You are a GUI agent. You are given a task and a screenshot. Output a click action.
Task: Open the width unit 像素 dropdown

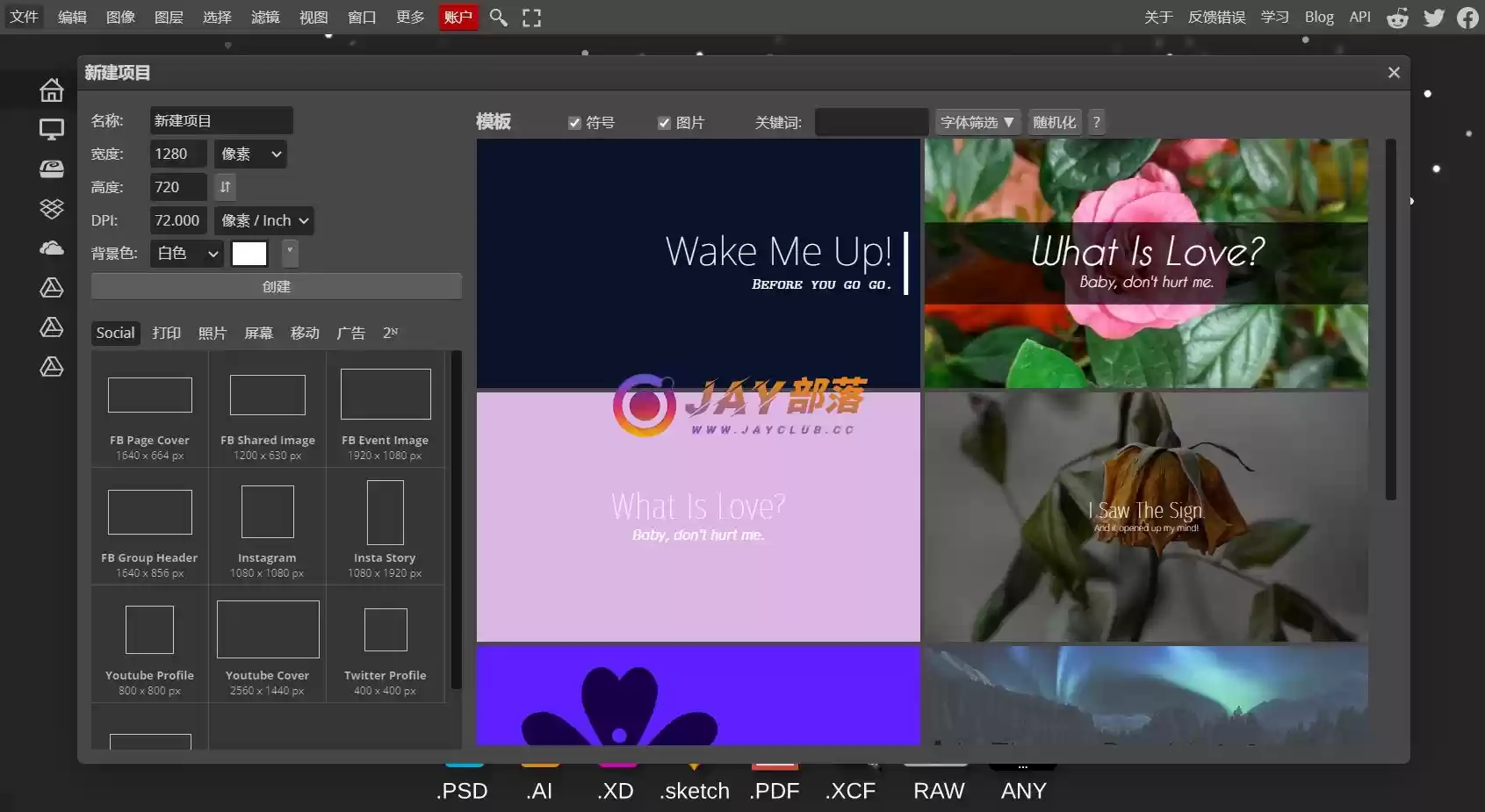click(249, 154)
